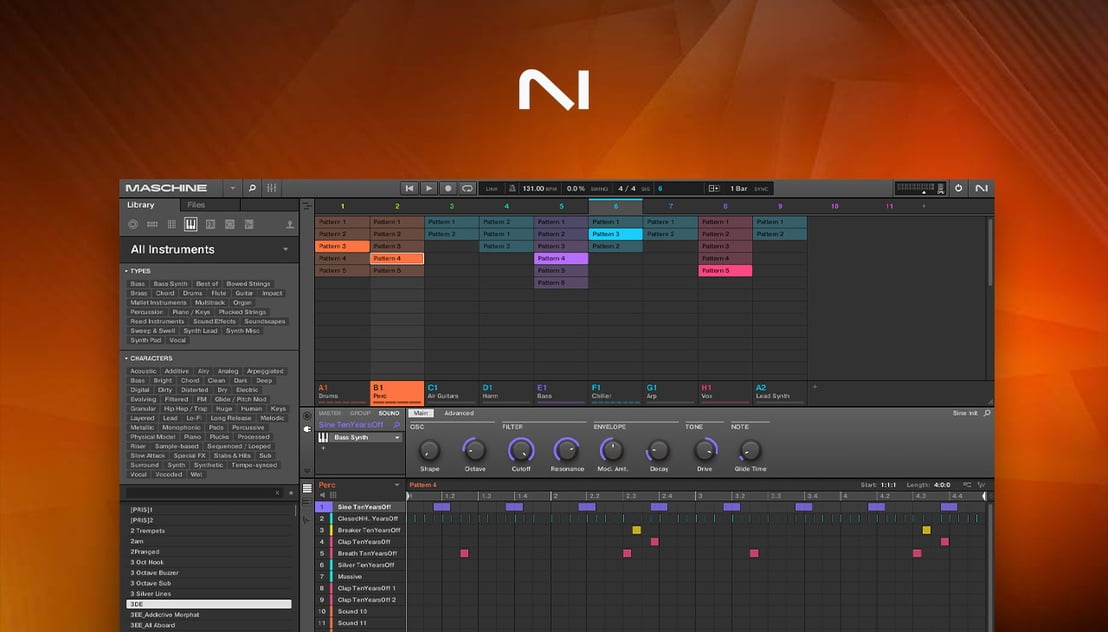This screenshot has height=632, width=1108.
Task: Click the restart transport button
Action: [x=409, y=189]
